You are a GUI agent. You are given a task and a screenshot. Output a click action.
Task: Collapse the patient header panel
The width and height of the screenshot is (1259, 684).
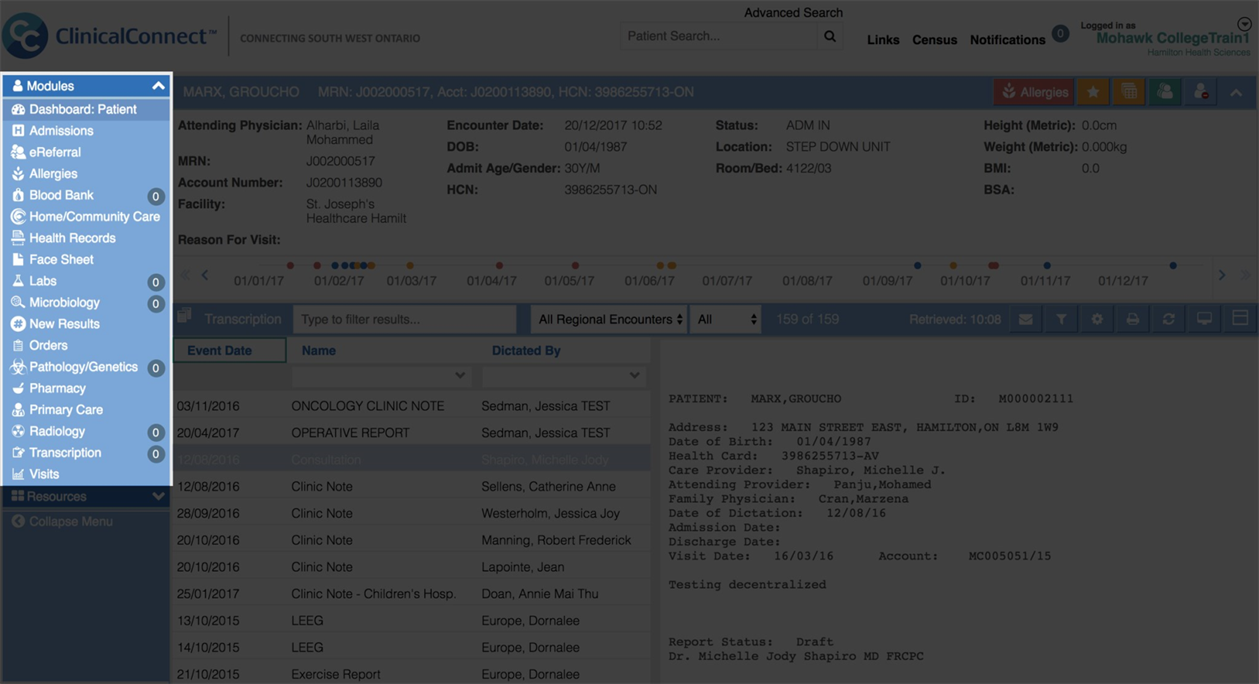(1237, 92)
